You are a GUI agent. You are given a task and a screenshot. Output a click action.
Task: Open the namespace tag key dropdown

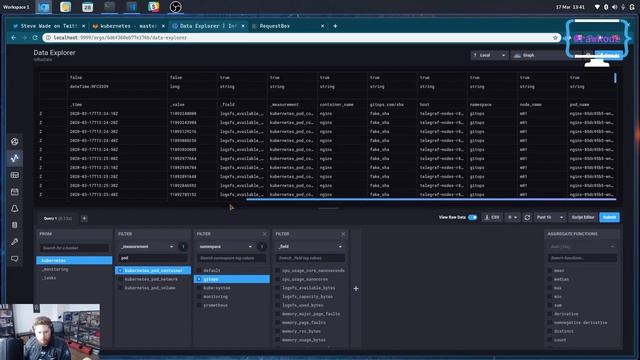coord(226,247)
